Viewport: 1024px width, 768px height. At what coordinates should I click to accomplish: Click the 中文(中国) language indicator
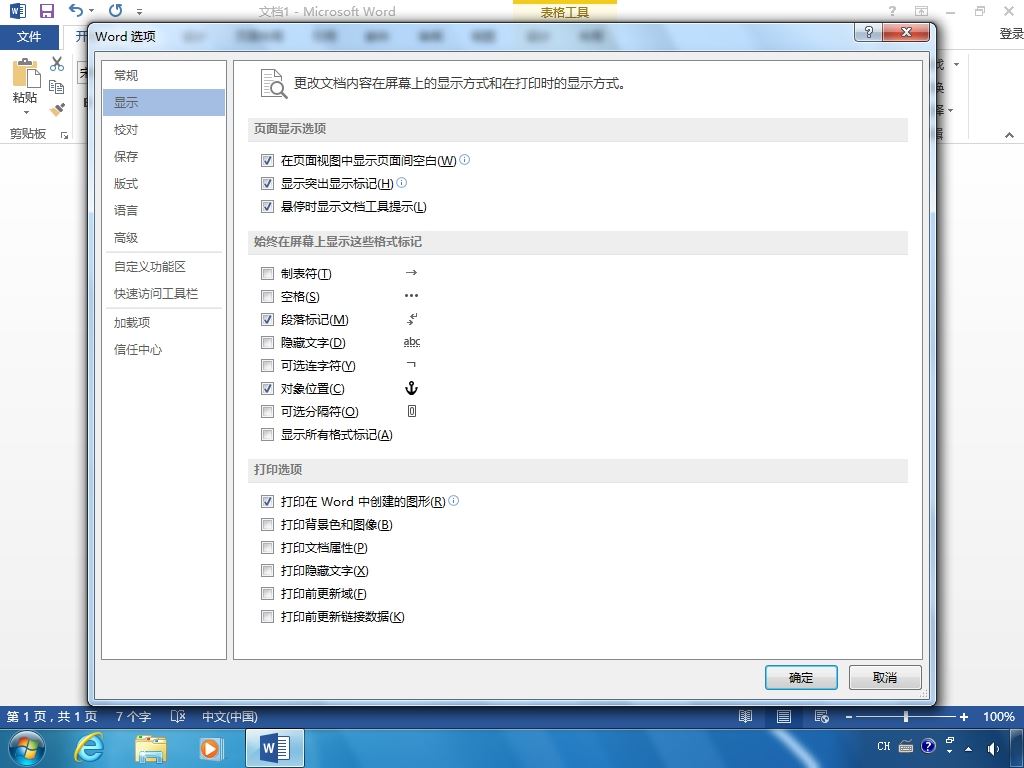(x=230, y=716)
